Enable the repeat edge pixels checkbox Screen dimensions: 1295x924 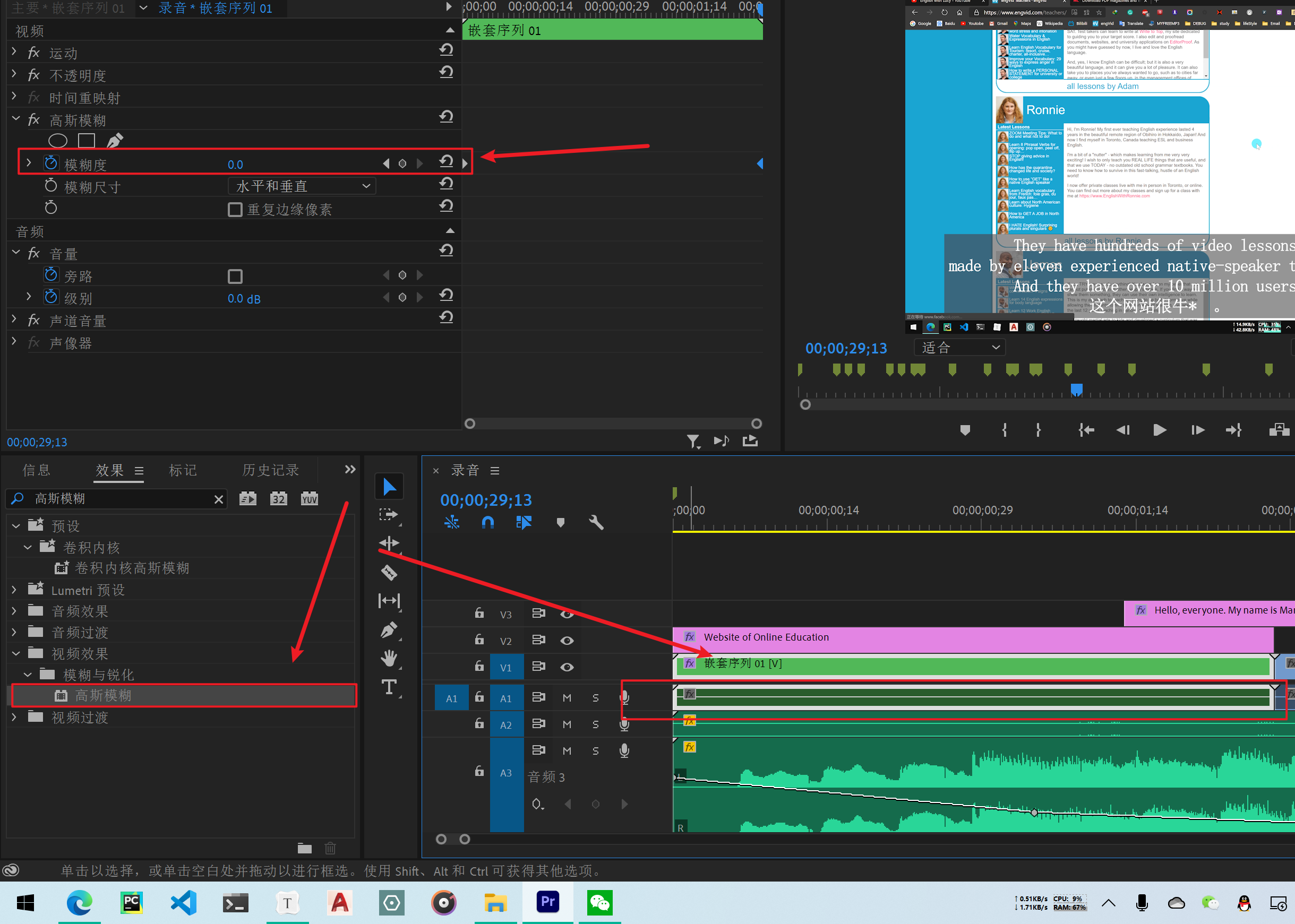click(235, 210)
